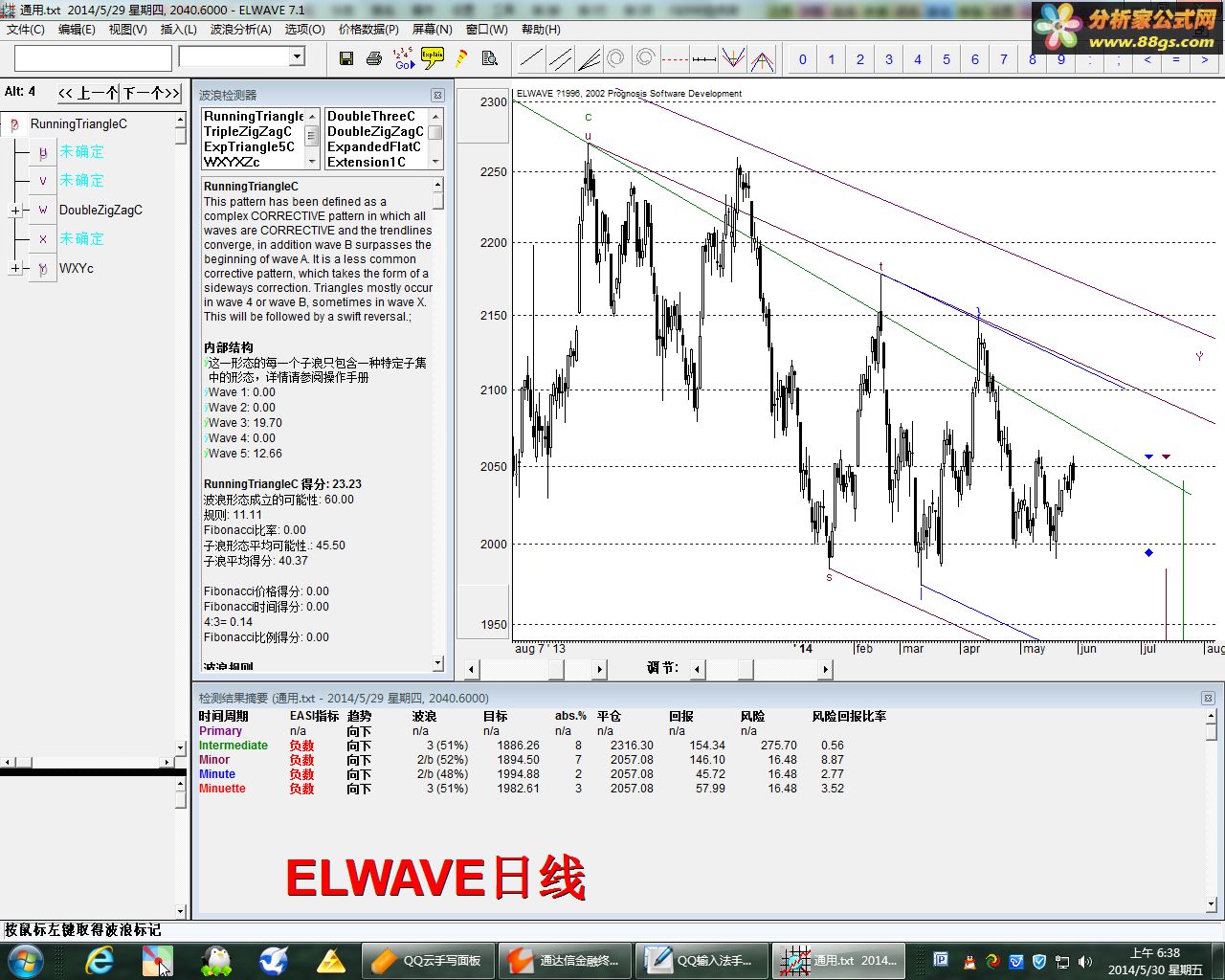Click wave label number 0 button
The width and height of the screenshot is (1225, 980).
[x=803, y=59]
